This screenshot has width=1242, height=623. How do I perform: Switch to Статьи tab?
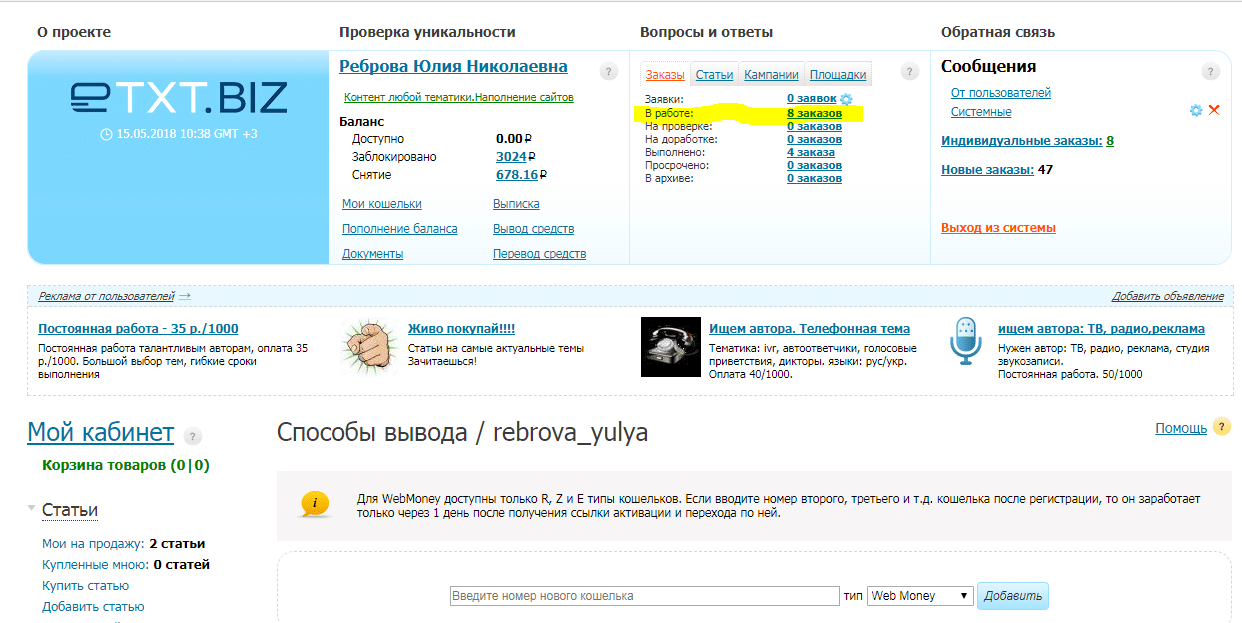tap(714, 75)
